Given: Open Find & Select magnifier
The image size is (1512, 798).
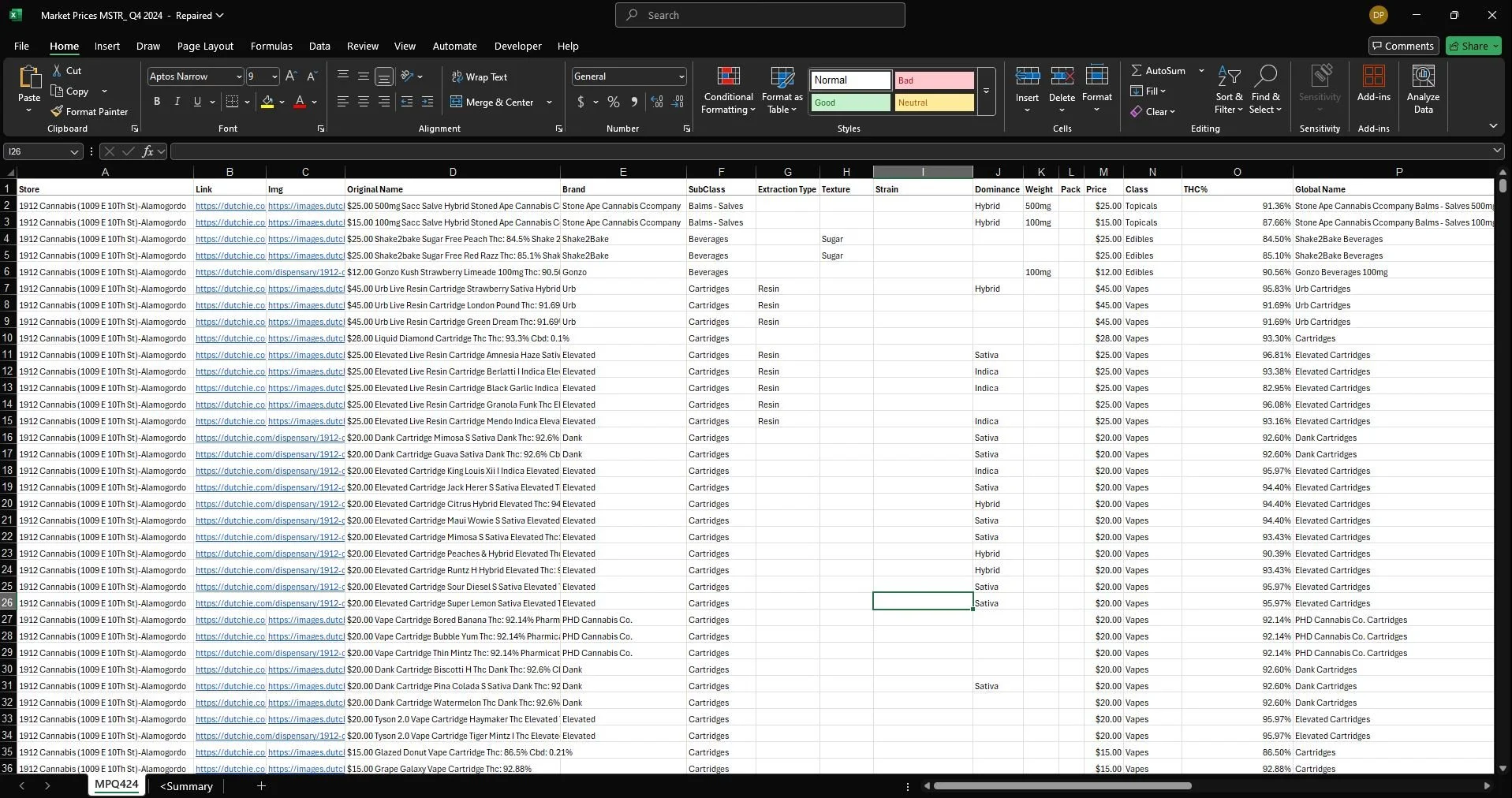Looking at the screenshot, I should tap(1266, 91).
